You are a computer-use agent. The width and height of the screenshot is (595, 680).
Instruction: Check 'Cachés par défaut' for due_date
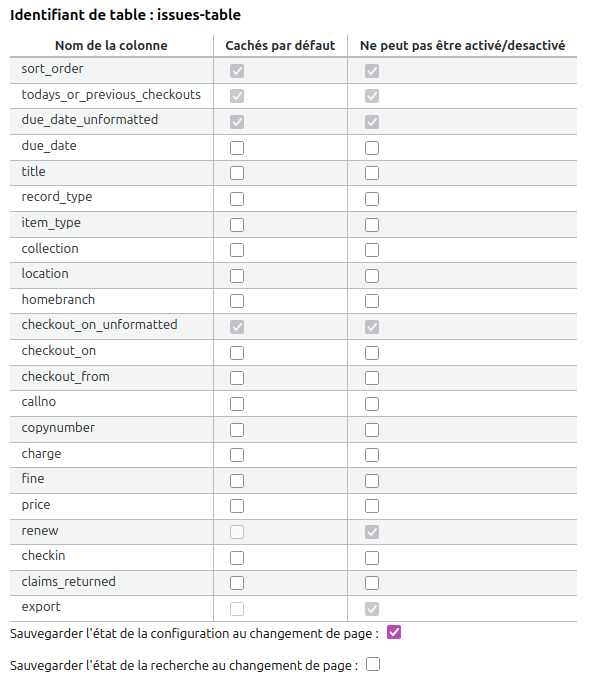237,148
